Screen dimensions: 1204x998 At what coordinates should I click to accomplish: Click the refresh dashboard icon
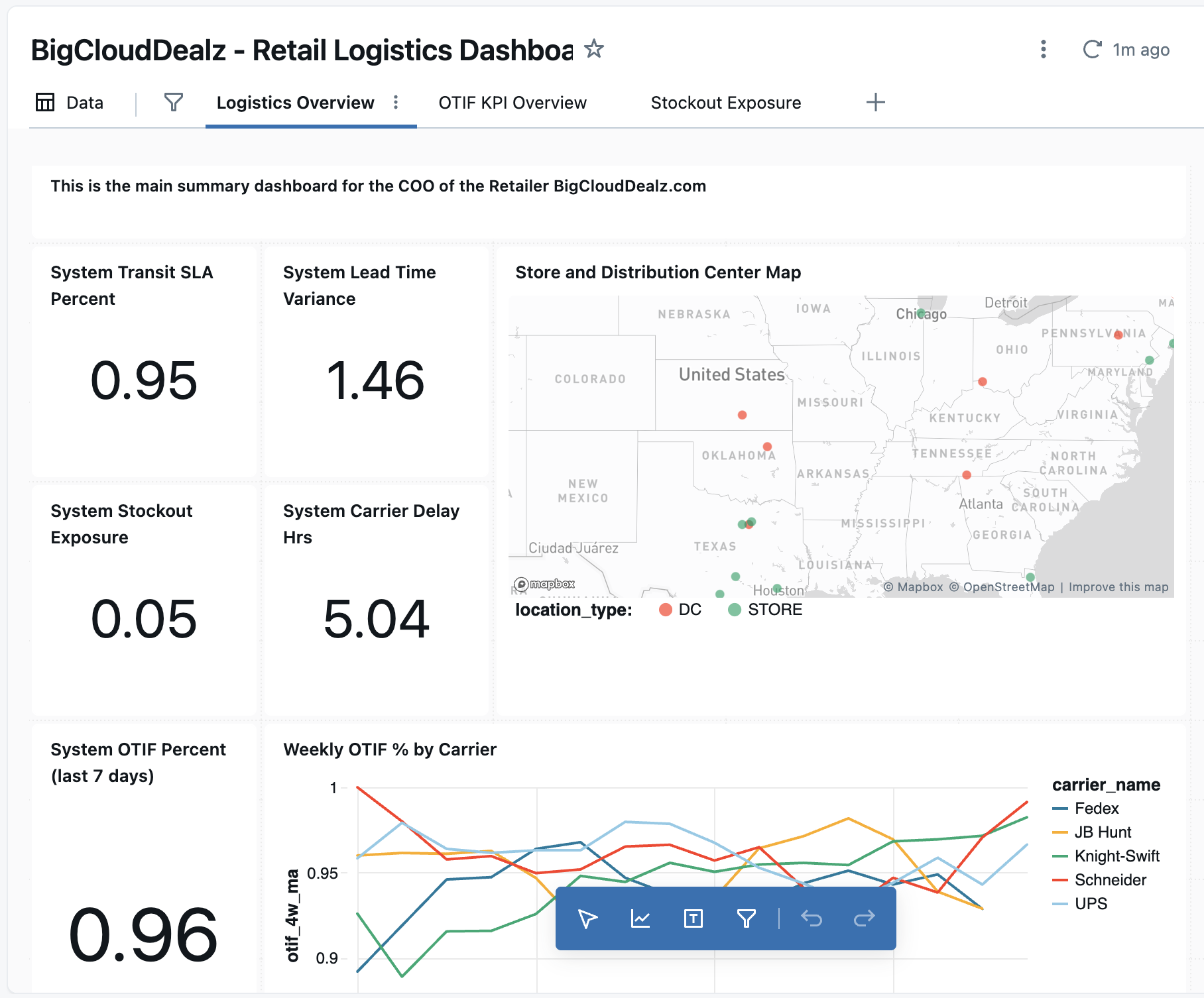1091,49
